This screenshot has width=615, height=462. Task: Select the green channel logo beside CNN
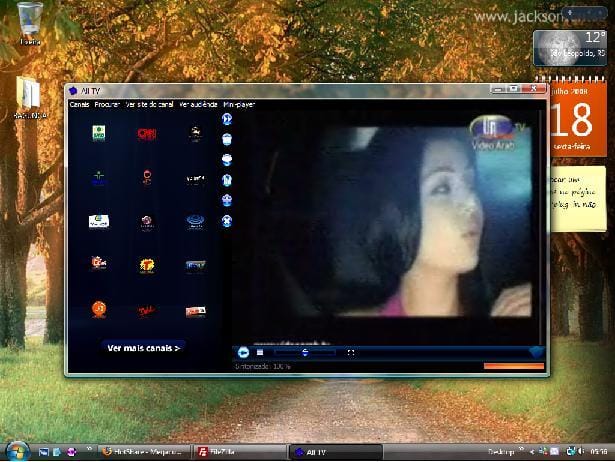98,133
